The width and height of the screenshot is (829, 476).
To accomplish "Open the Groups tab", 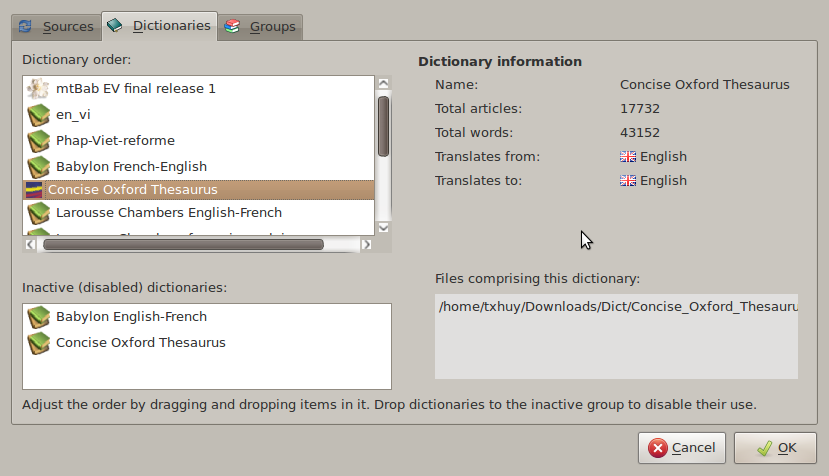I will click(x=262, y=26).
